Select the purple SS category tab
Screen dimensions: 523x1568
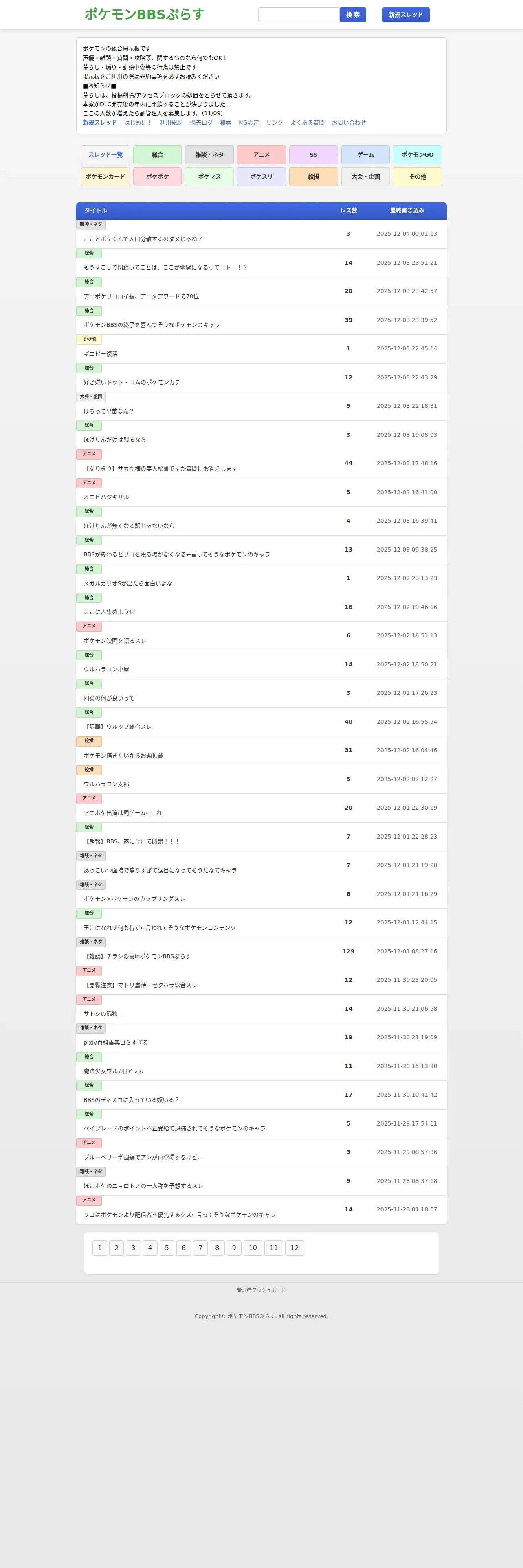click(x=314, y=155)
